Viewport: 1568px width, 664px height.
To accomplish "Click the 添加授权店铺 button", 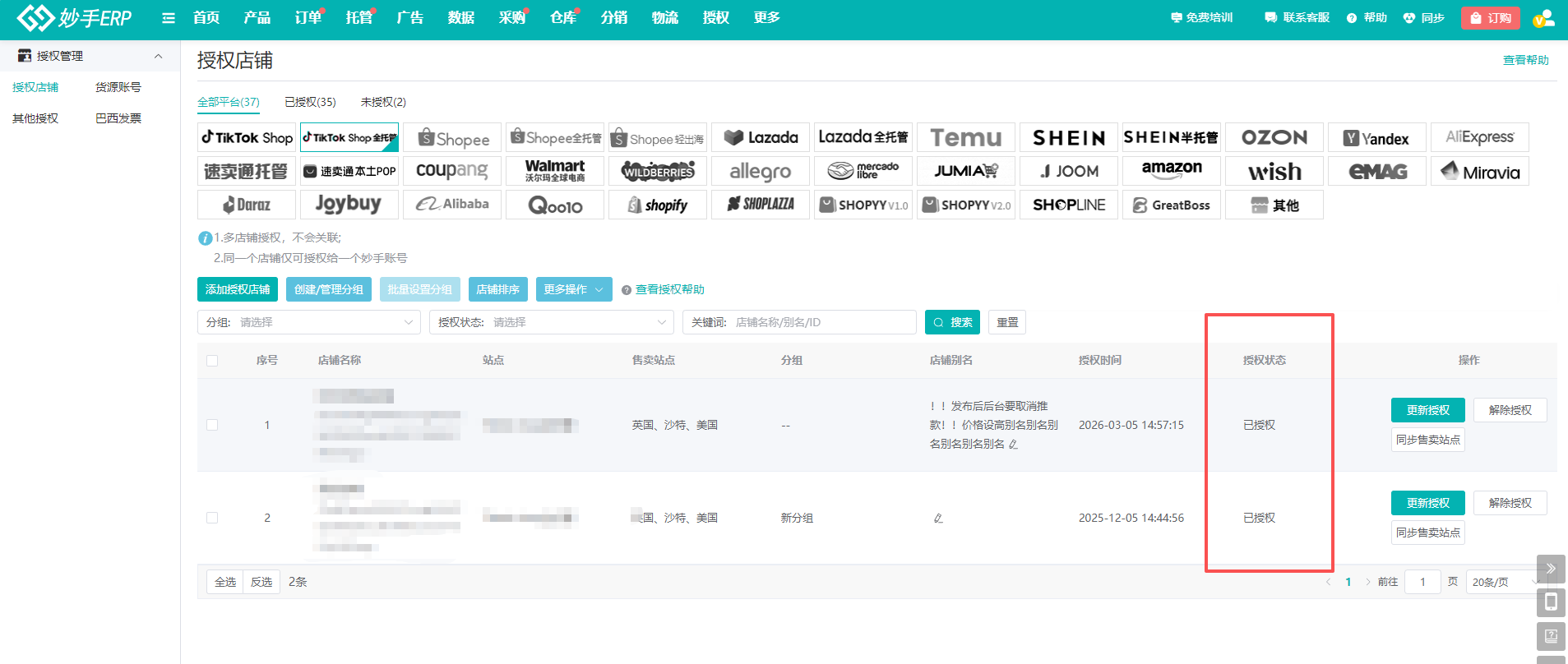I will 238,289.
